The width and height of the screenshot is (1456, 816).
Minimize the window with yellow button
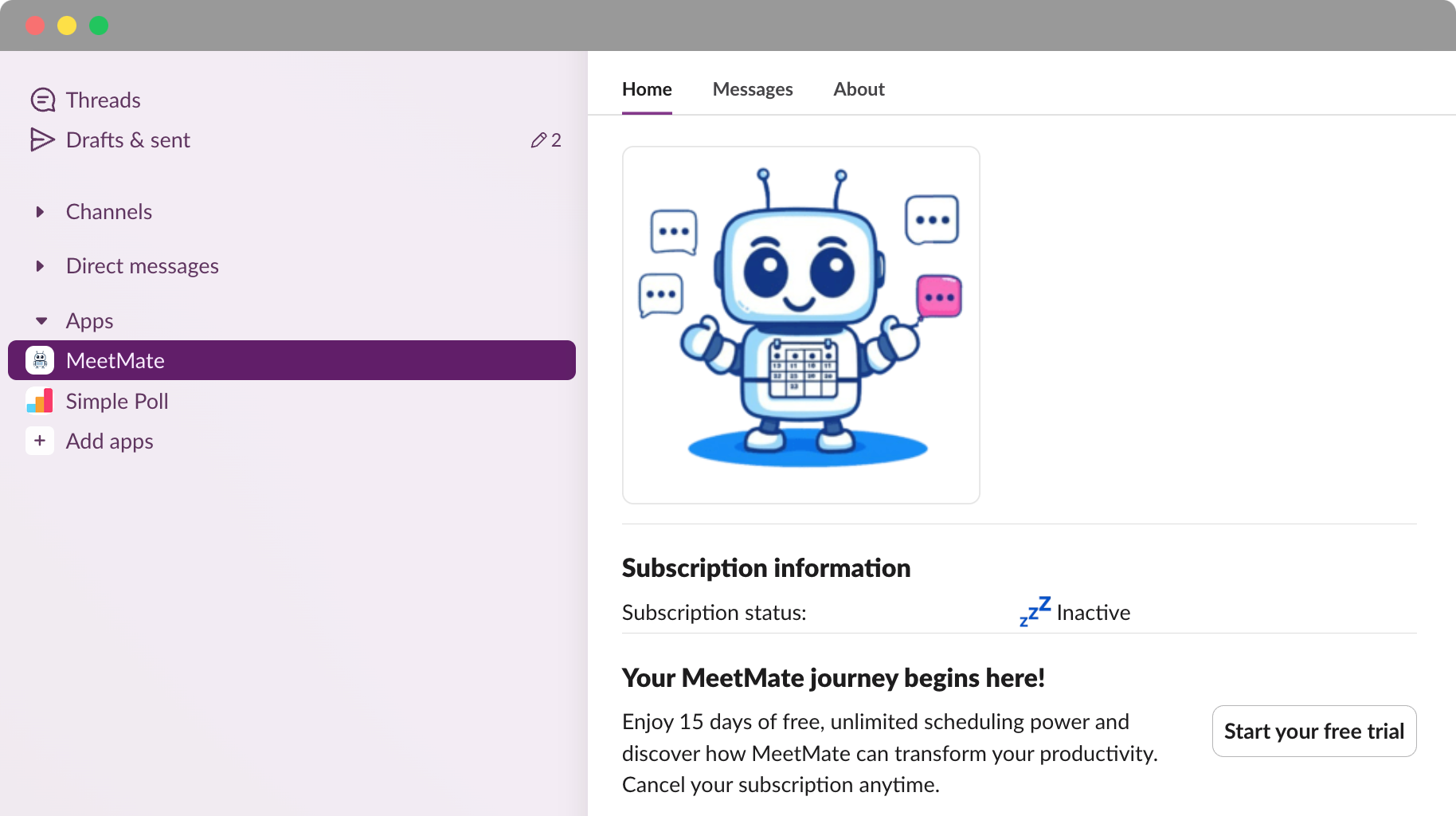click(67, 25)
